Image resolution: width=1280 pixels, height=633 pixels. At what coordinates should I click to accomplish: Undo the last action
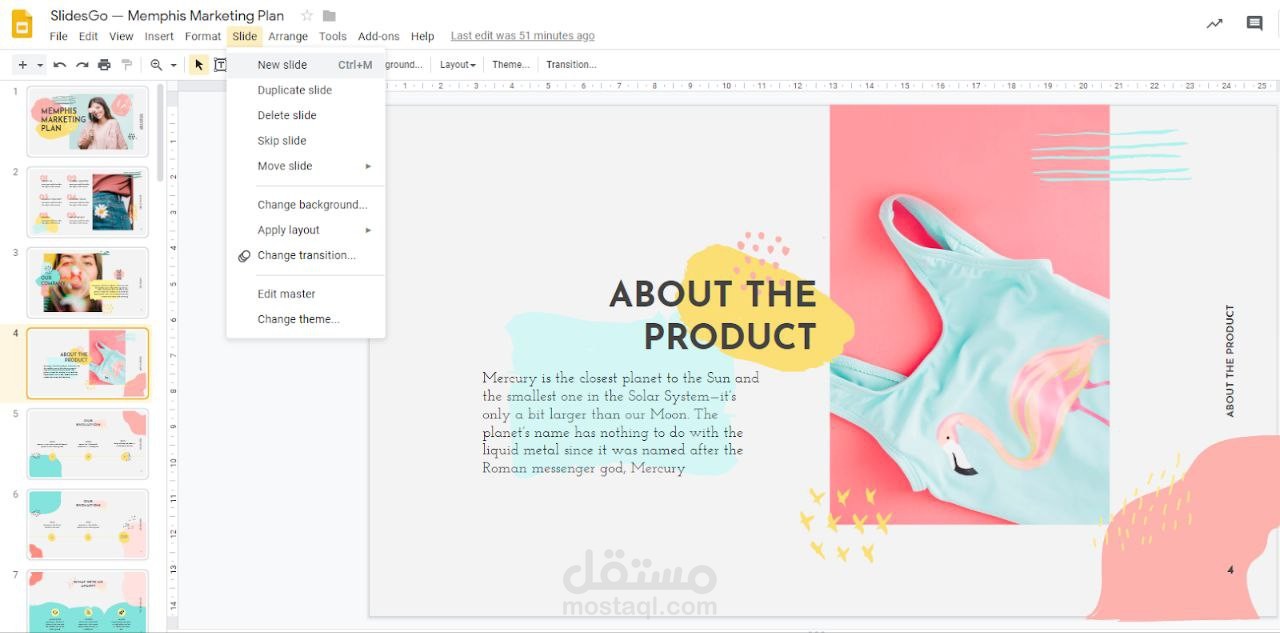click(60, 65)
